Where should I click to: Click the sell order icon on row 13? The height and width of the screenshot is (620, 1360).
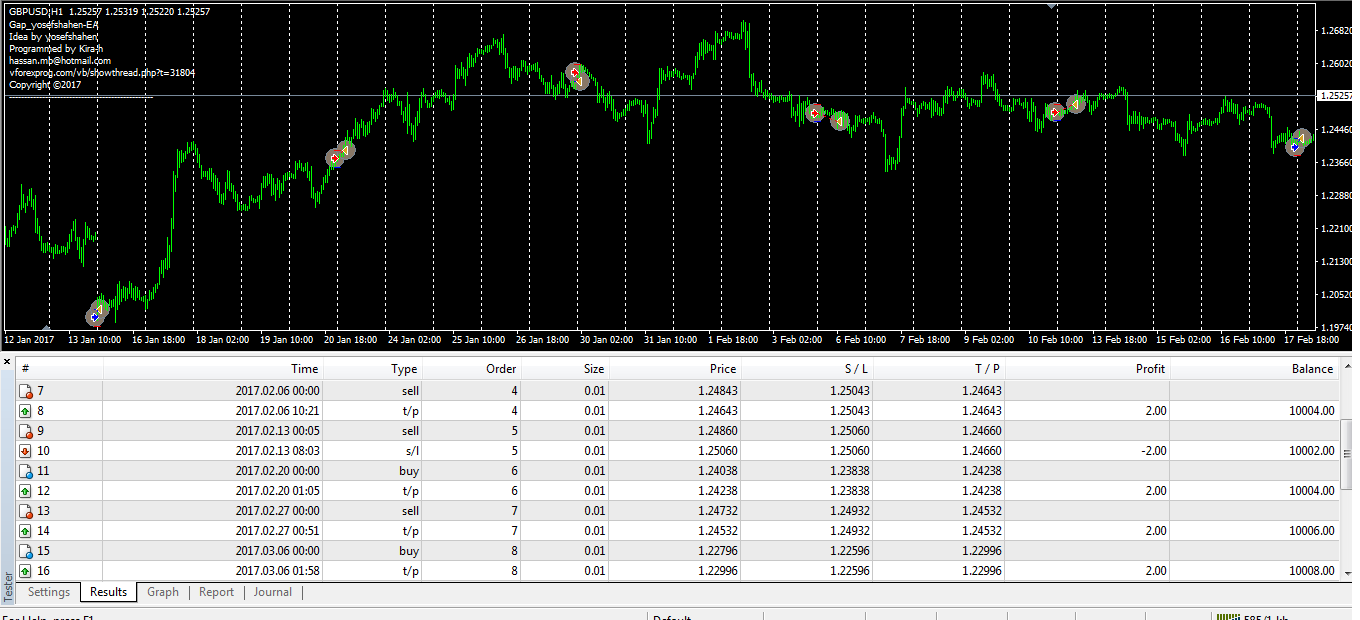pyautogui.click(x=26, y=511)
